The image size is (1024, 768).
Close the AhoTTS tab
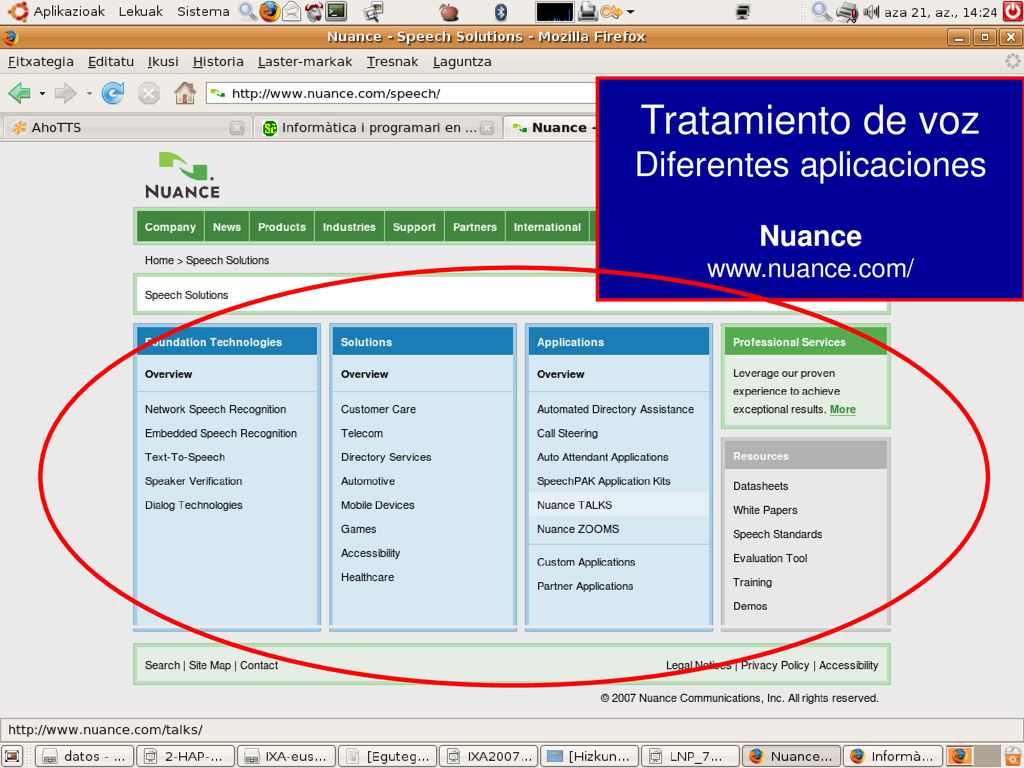(237, 128)
